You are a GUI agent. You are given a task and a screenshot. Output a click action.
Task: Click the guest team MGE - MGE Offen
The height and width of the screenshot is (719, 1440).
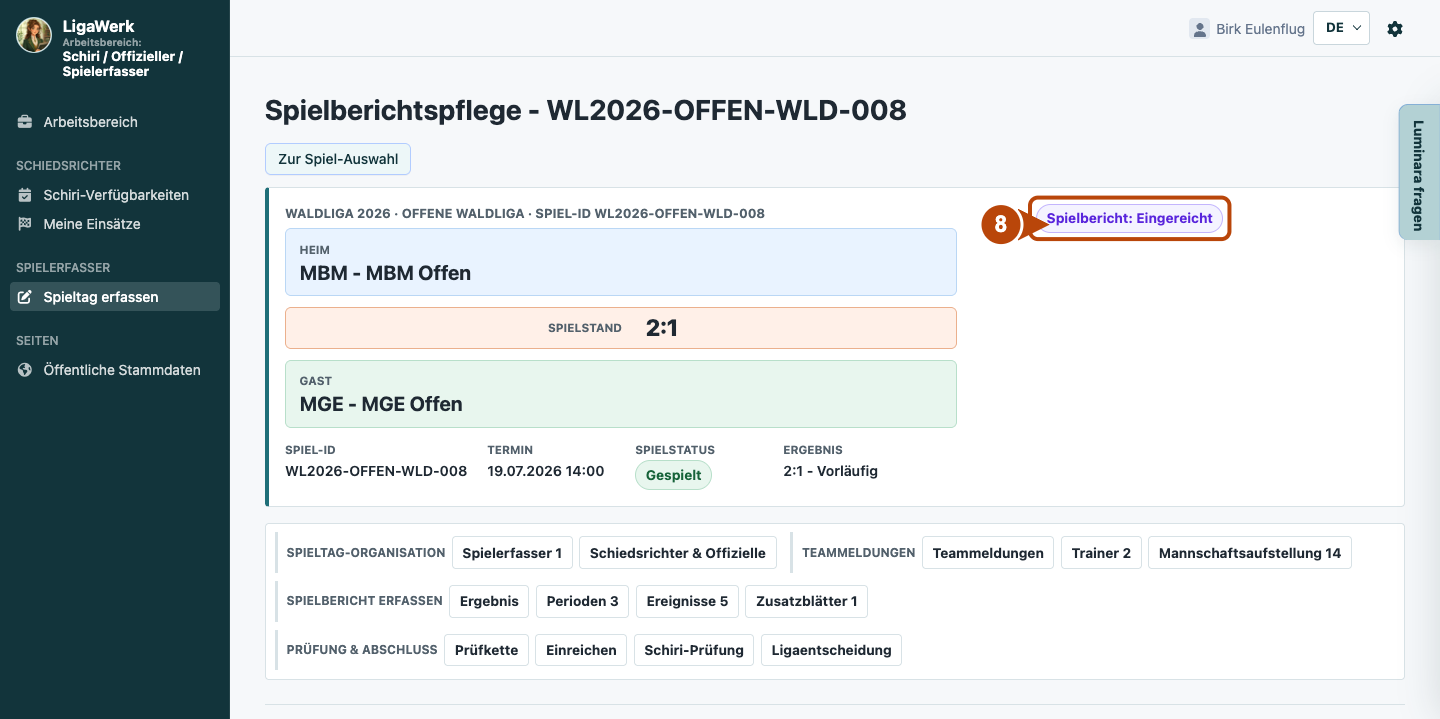(x=621, y=394)
